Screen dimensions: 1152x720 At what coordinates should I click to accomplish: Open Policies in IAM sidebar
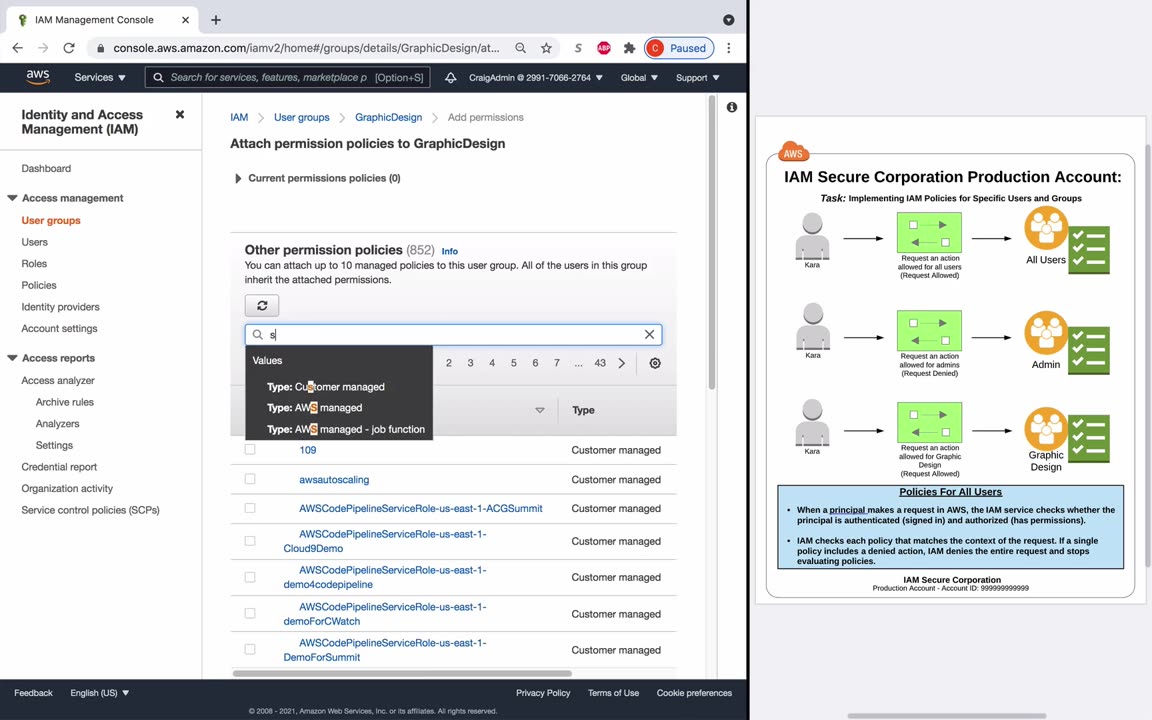39,285
